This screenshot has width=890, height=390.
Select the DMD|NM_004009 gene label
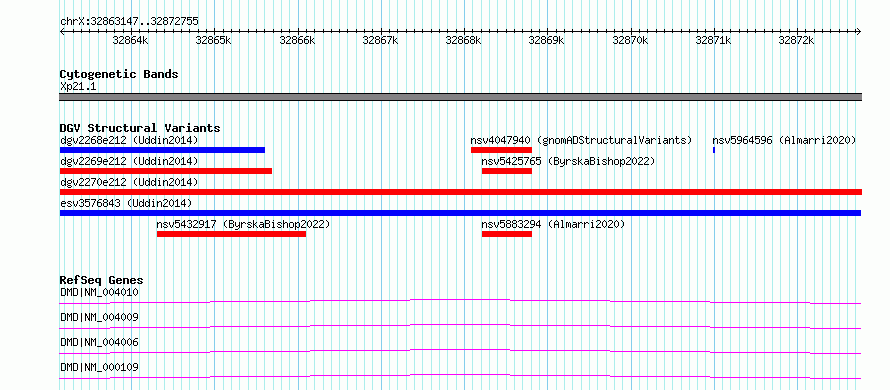[x=99, y=317]
